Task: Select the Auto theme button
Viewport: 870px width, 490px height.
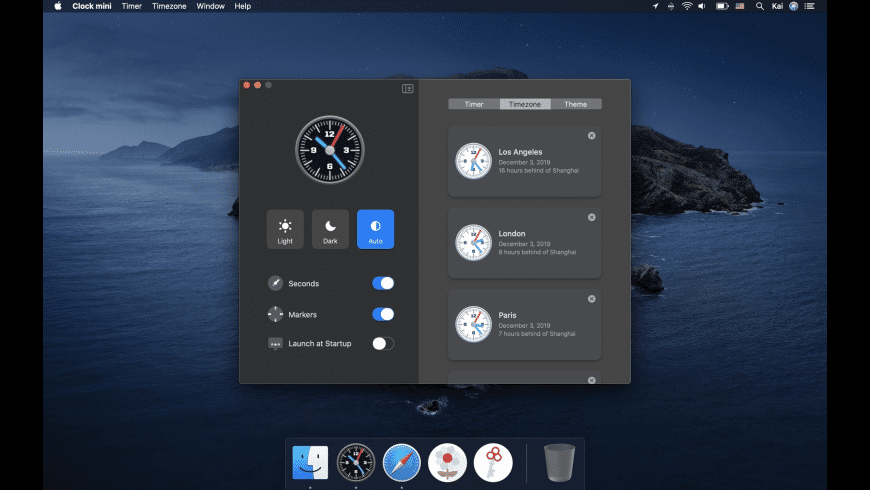Action: (375, 229)
